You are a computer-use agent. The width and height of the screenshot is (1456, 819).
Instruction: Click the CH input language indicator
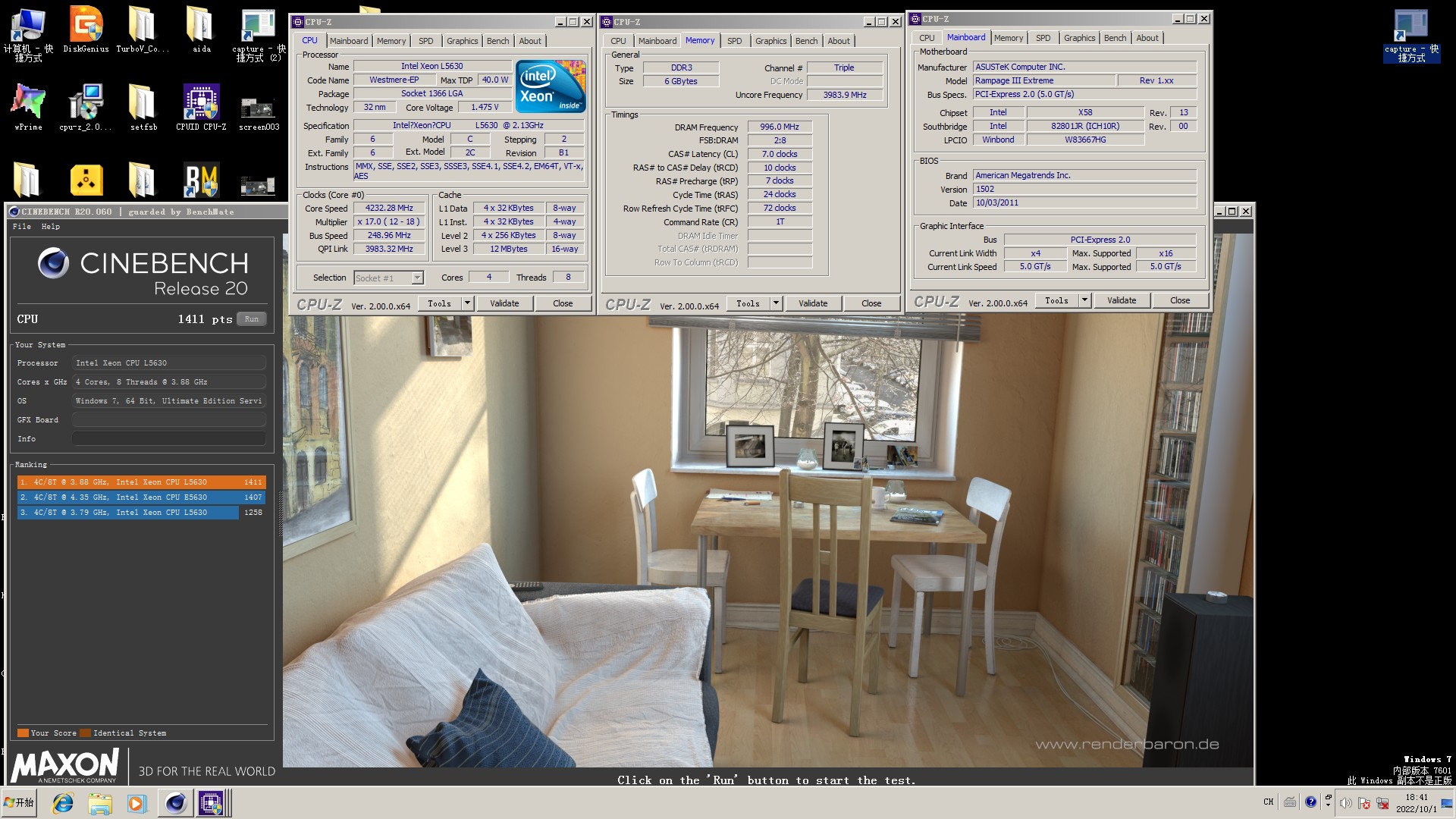(x=1269, y=802)
